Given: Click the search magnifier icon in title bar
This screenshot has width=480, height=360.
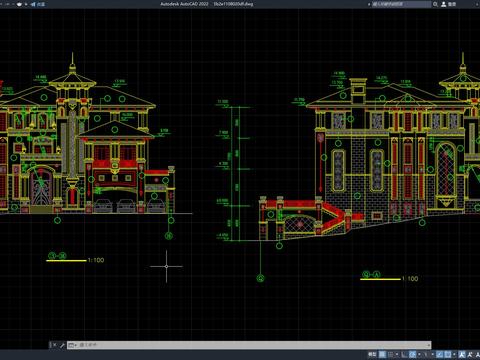Looking at the screenshot, I should coord(435,4).
